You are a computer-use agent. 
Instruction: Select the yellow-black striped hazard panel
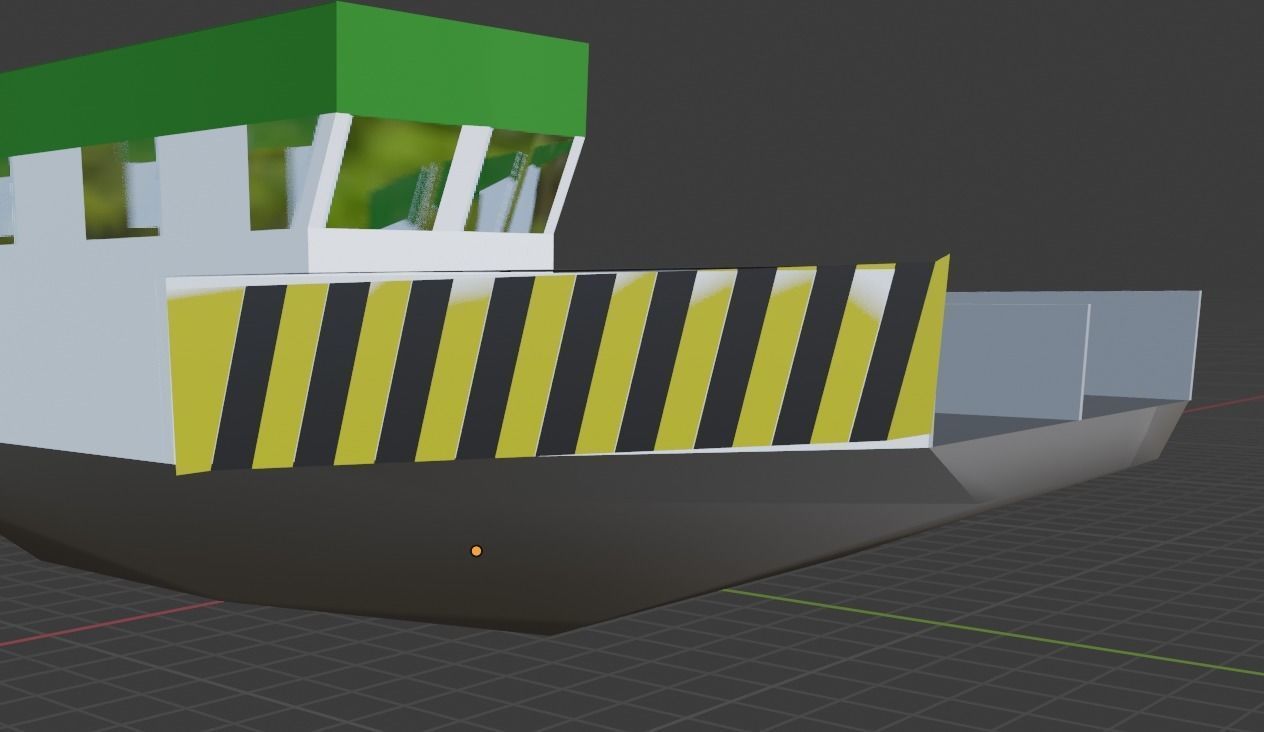point(557,364)
